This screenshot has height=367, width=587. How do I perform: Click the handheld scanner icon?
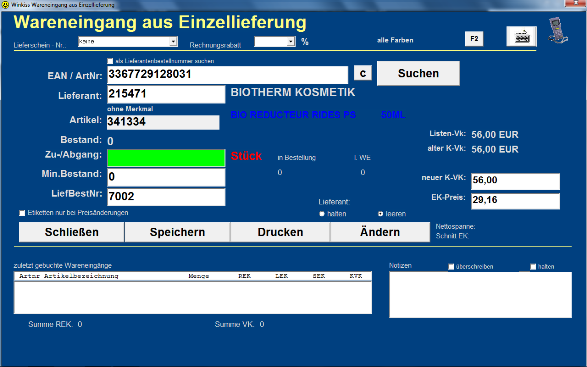[558, 30]
